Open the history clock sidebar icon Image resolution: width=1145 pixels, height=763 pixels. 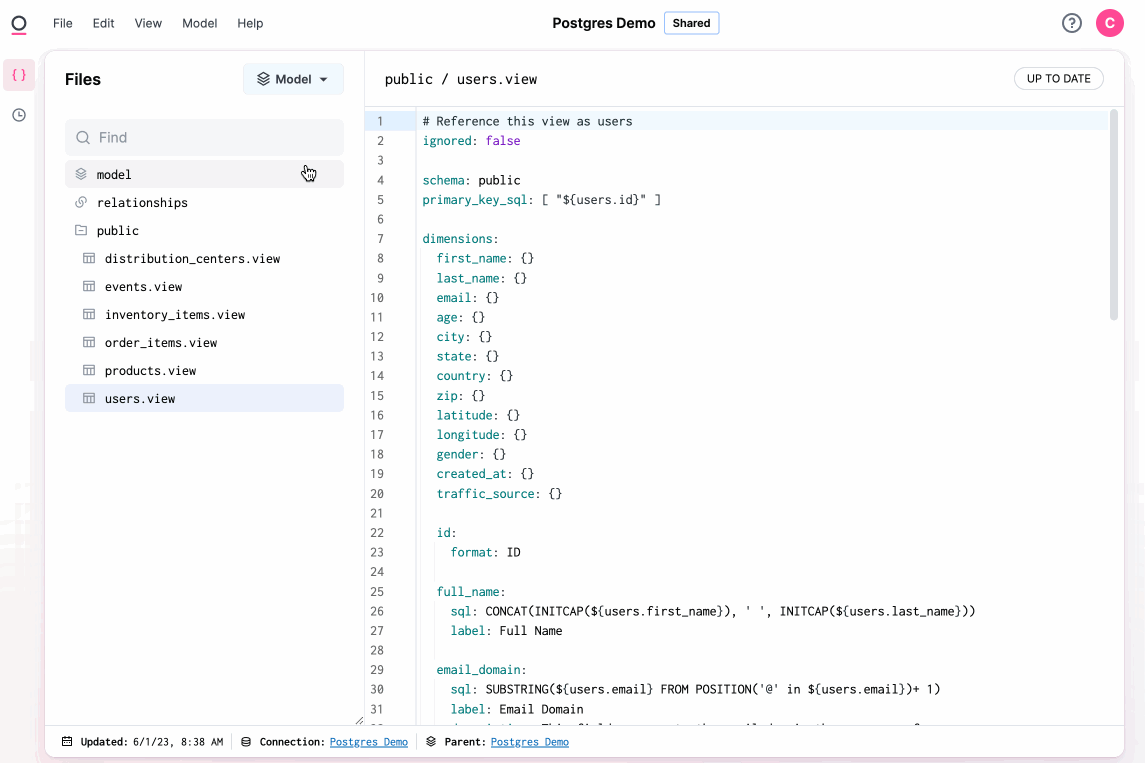[x=19, y=115]
